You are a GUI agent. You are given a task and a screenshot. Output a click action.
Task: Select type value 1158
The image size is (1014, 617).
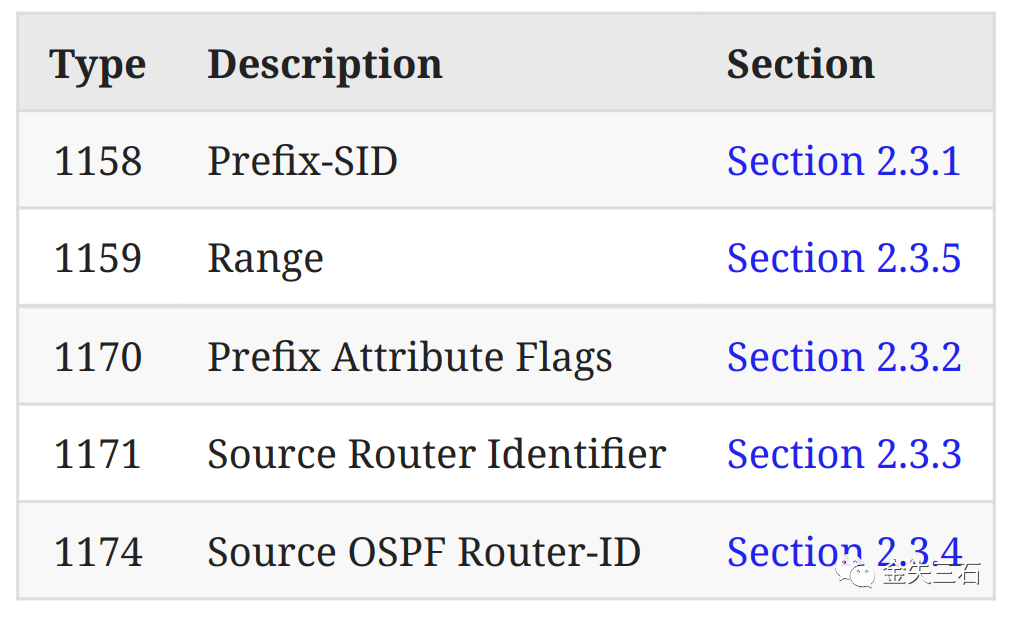(97, 161)
